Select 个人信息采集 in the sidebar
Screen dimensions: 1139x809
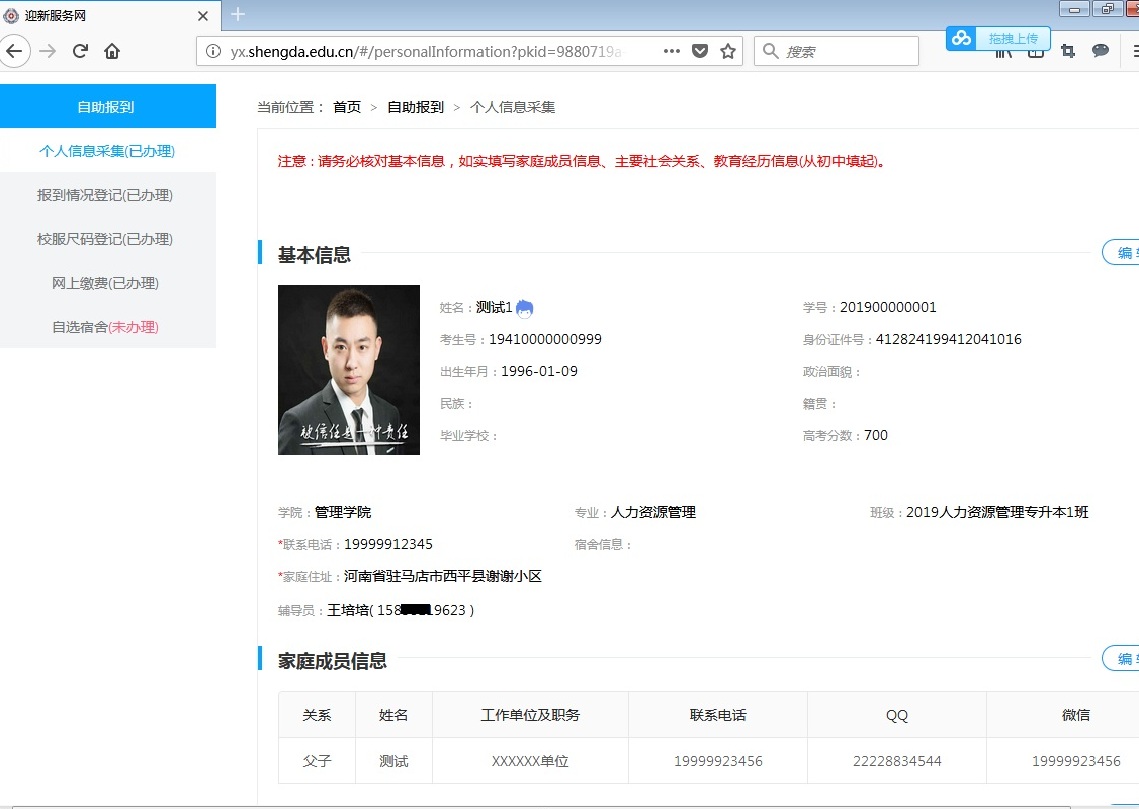pyautogui.click(x=107, y=151)
